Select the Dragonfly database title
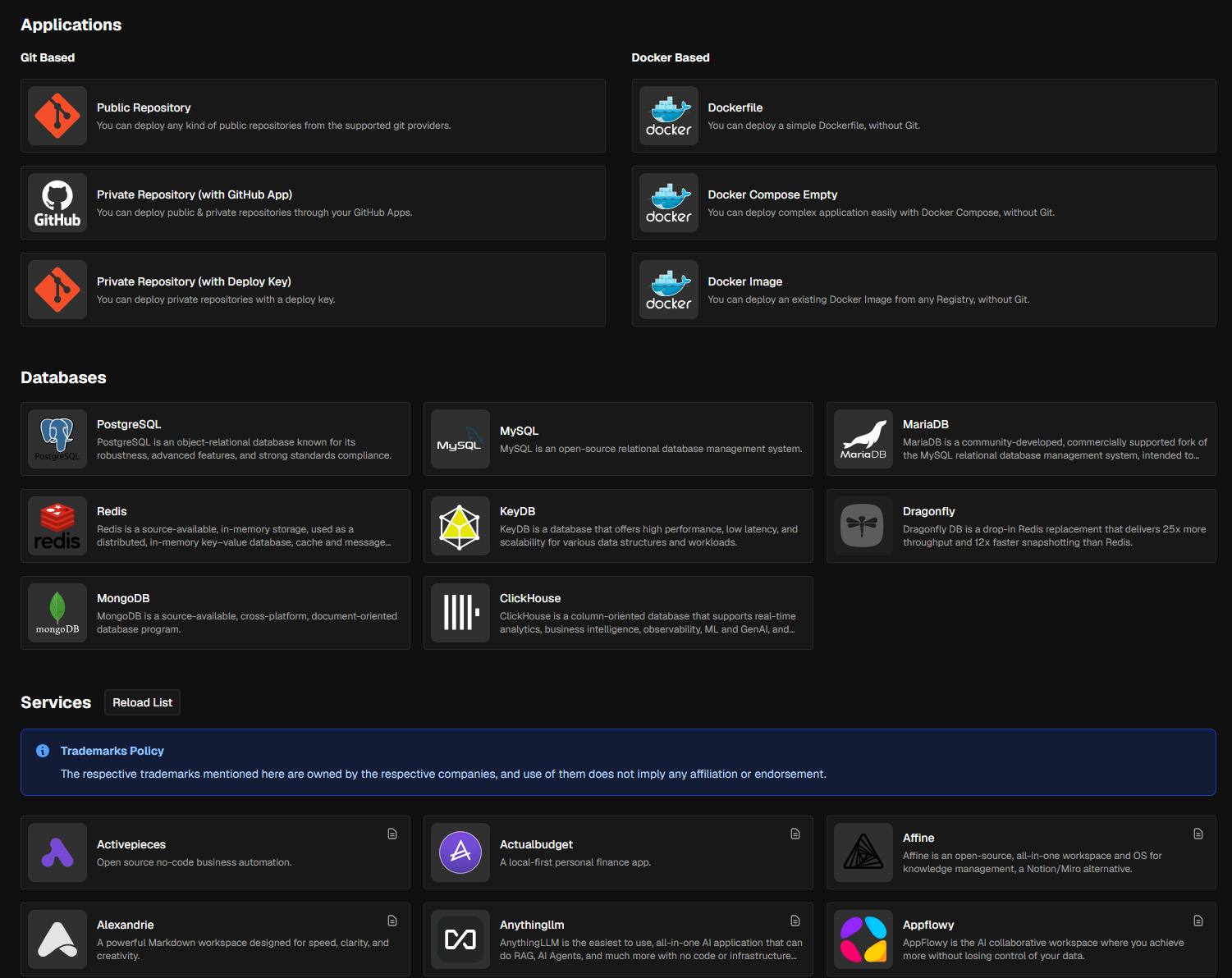Image resolution: width=1232 pixels, height=978 pixels. click(x=929, y=511)
